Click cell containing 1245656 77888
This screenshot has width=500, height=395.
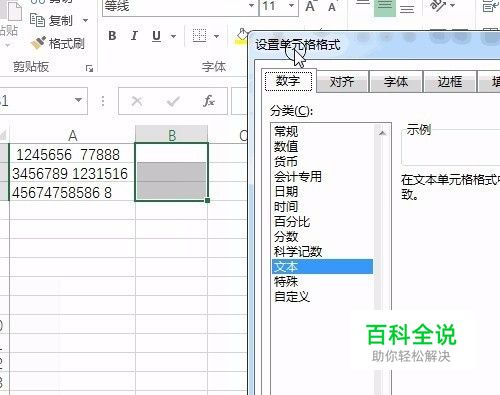(x=72, y=153)
